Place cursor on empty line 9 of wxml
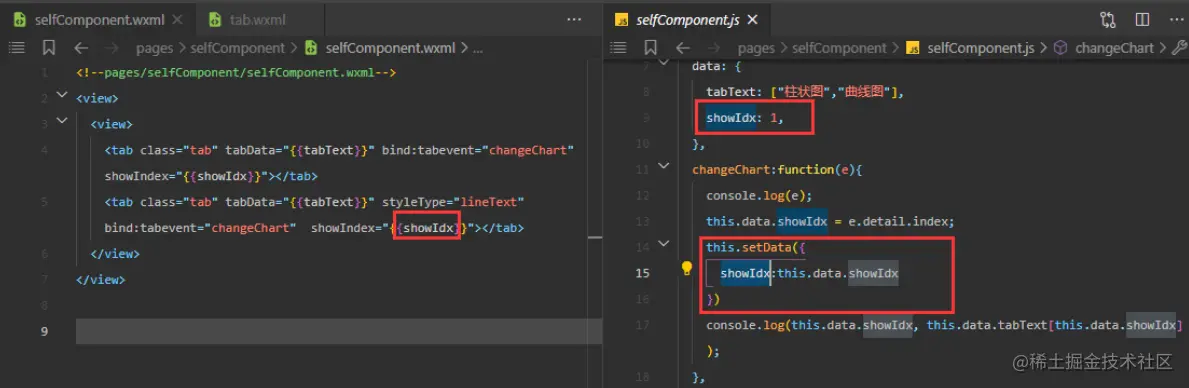The width and height of the screenshot is (1189, 388). 339,331
